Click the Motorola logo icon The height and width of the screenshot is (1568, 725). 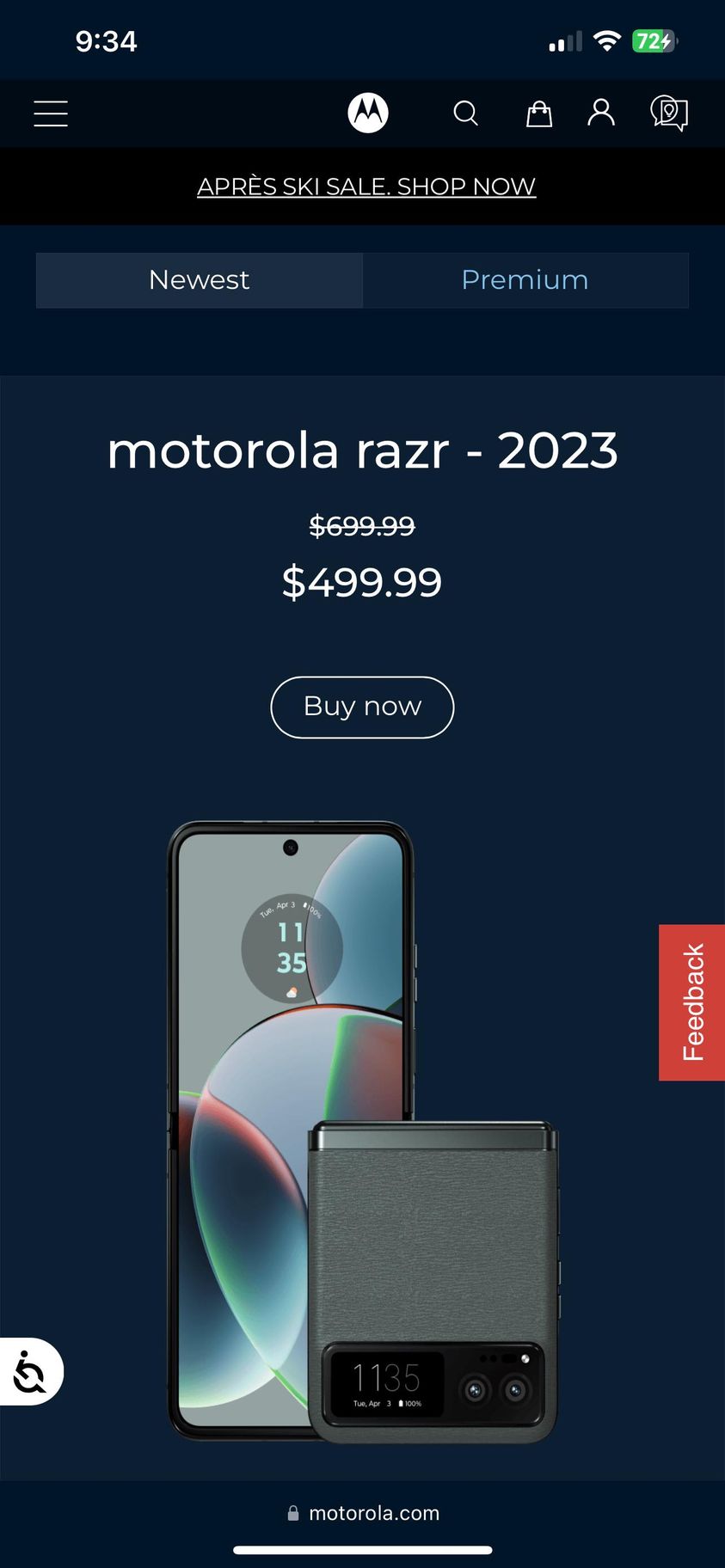(368, 113)
